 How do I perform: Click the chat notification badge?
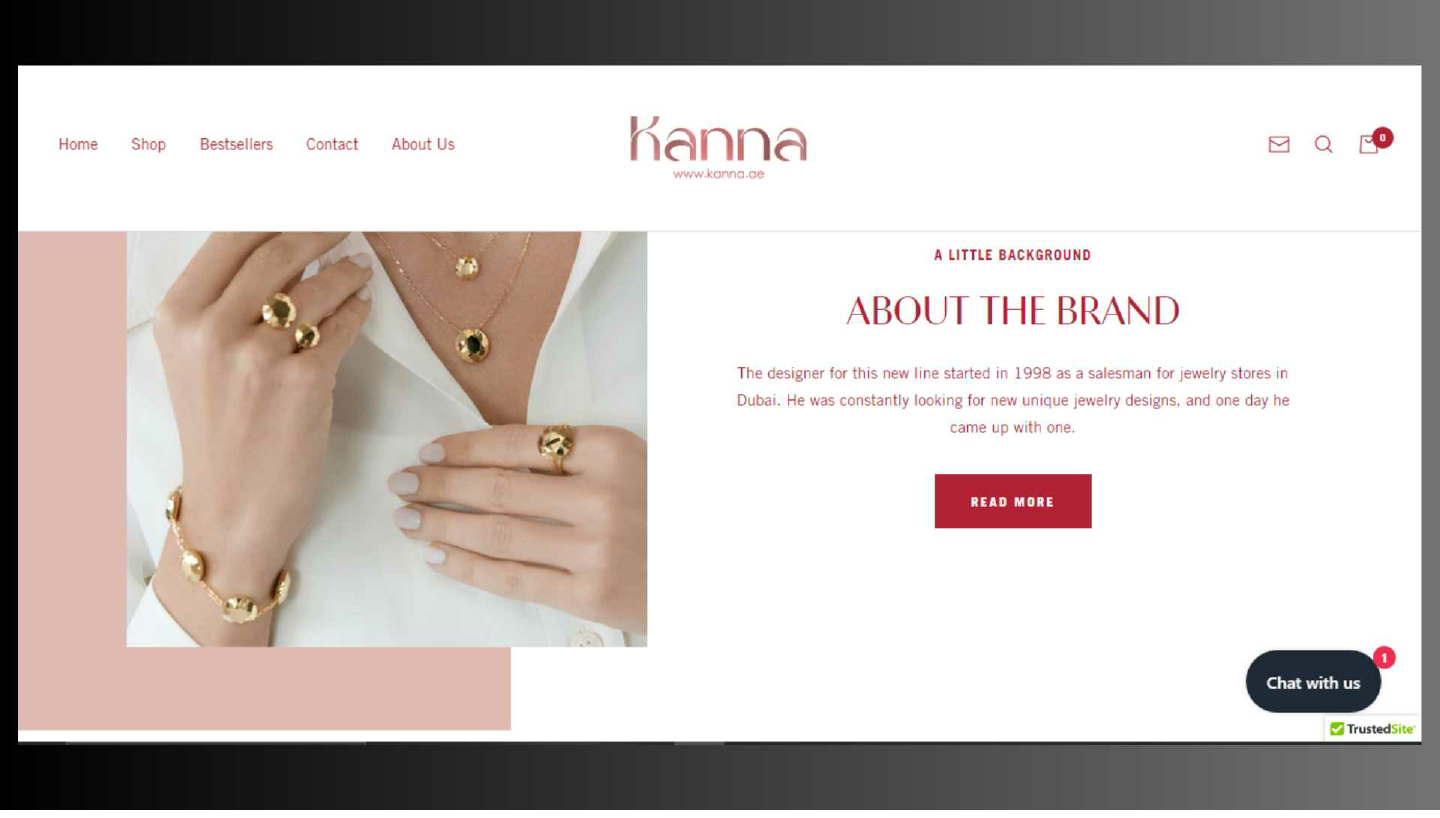pos(1384,657)
